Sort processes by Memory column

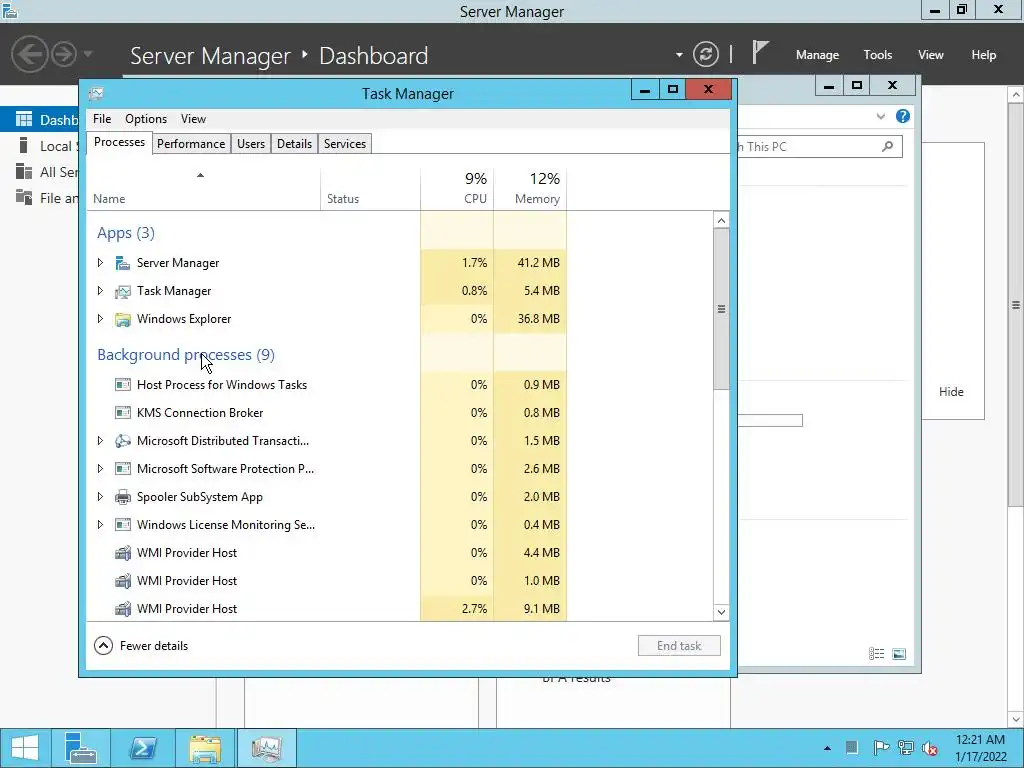click(530, 189)
